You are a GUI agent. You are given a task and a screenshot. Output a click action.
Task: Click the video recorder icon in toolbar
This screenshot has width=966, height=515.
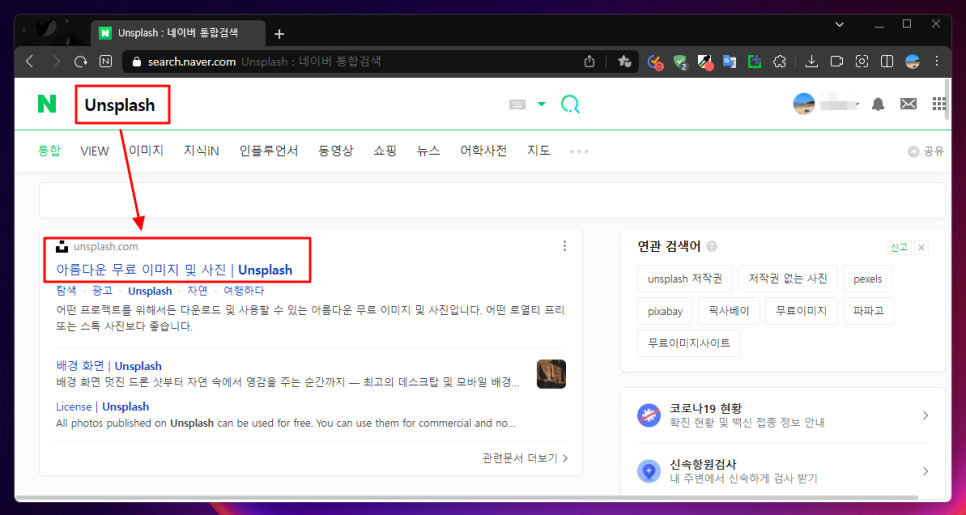click(837, 62)
